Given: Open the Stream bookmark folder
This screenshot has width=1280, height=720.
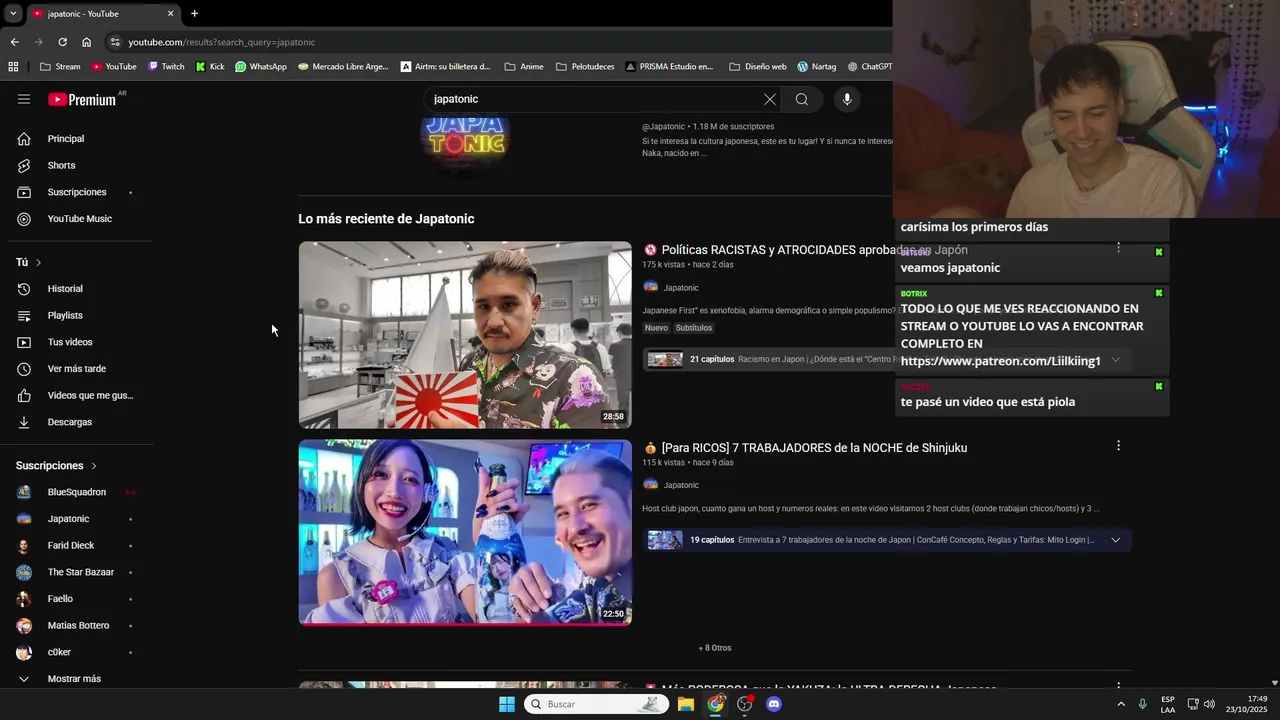Looking at the screenshot, I should pos(60,67).
